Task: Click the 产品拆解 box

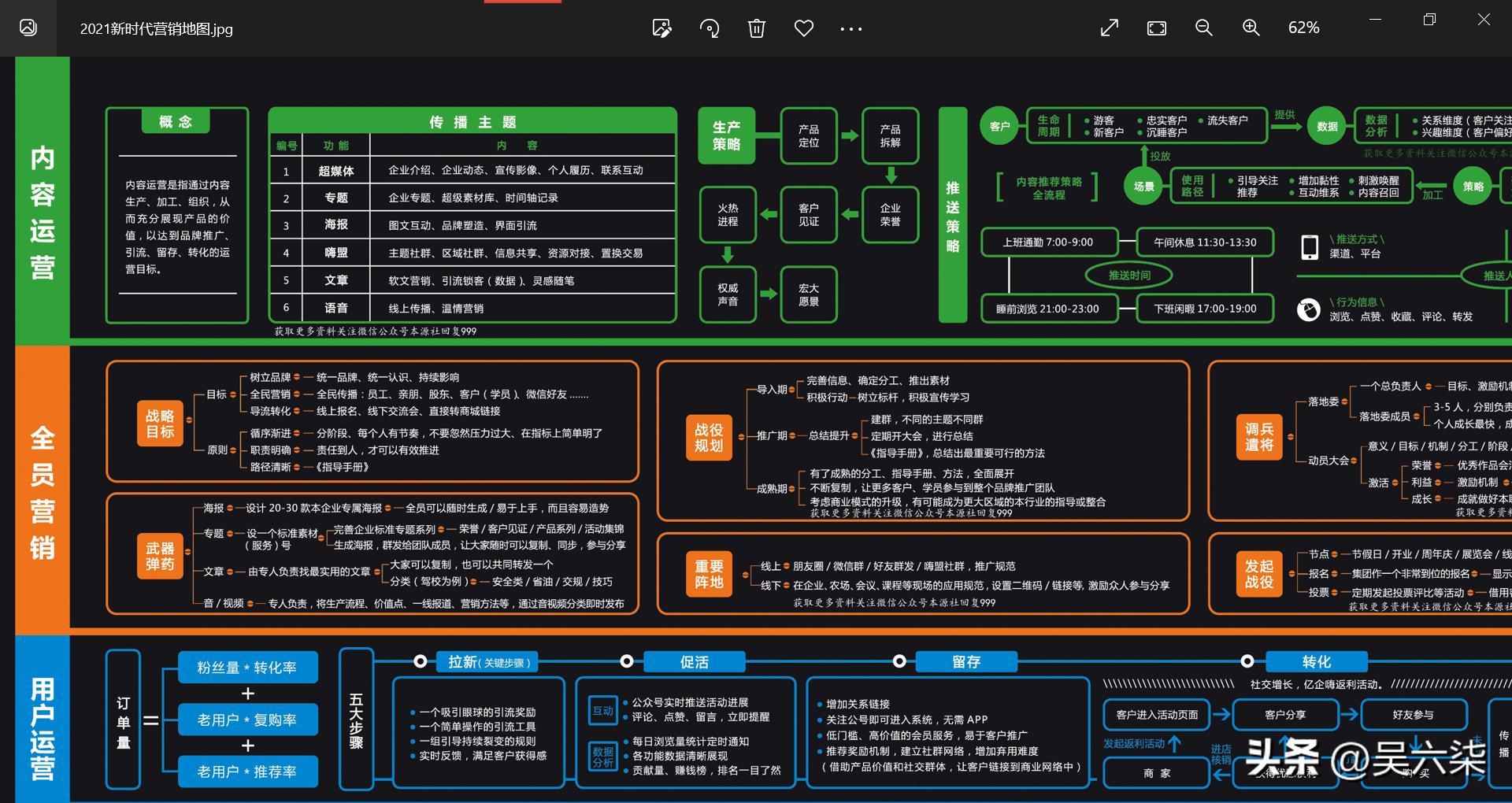Action: (890, 135)
